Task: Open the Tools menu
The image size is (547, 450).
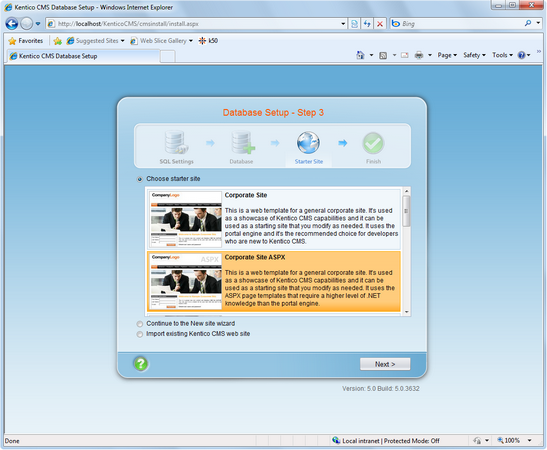Action: point(502,55)
